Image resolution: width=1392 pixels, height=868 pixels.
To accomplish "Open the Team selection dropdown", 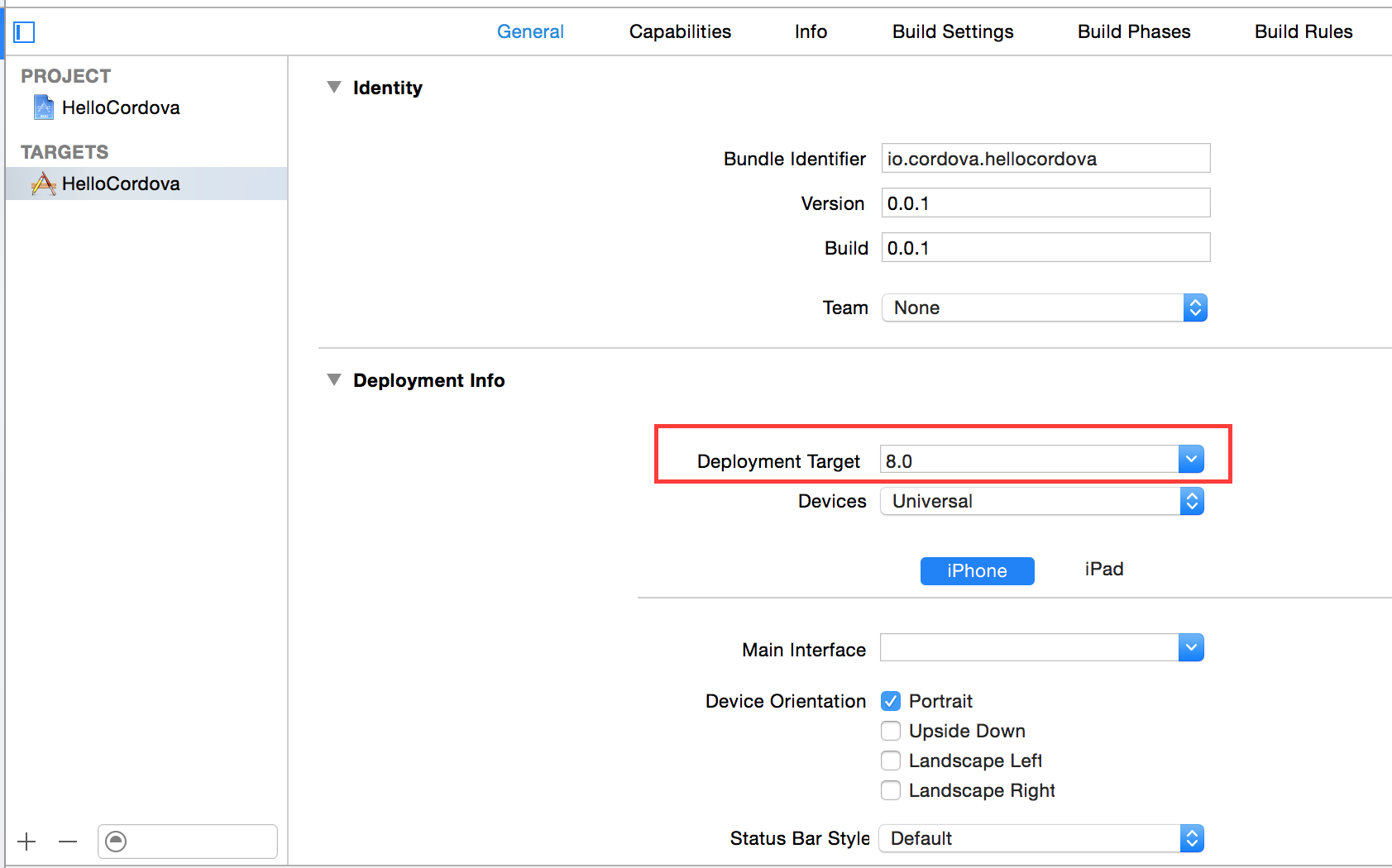I will click(1044, 308).
